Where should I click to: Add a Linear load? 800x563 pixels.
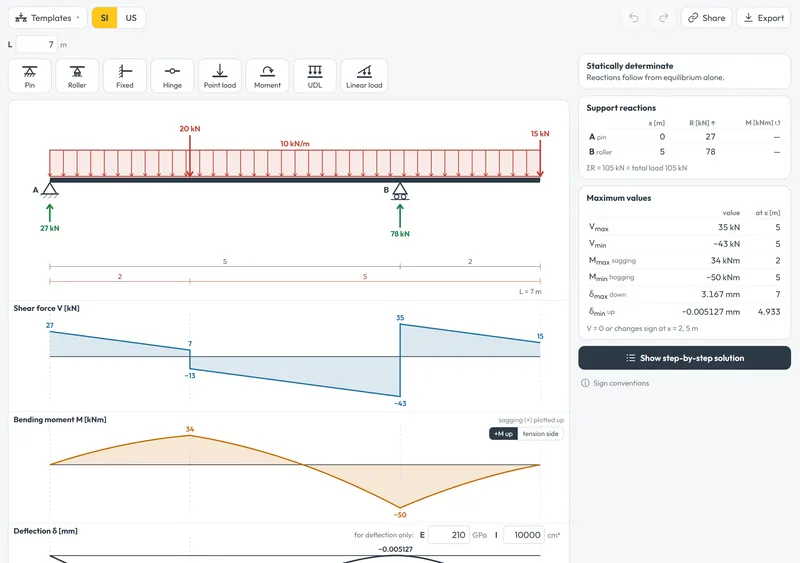tap(364, 76)
